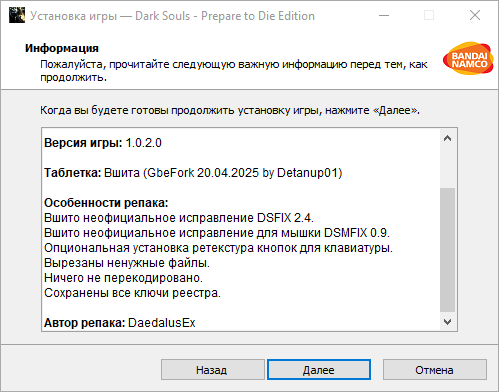The width and height of the screenshot is (499, 392).
Task: Click the 'Таблетка: Вшита' line
Action: pos(193,173)
